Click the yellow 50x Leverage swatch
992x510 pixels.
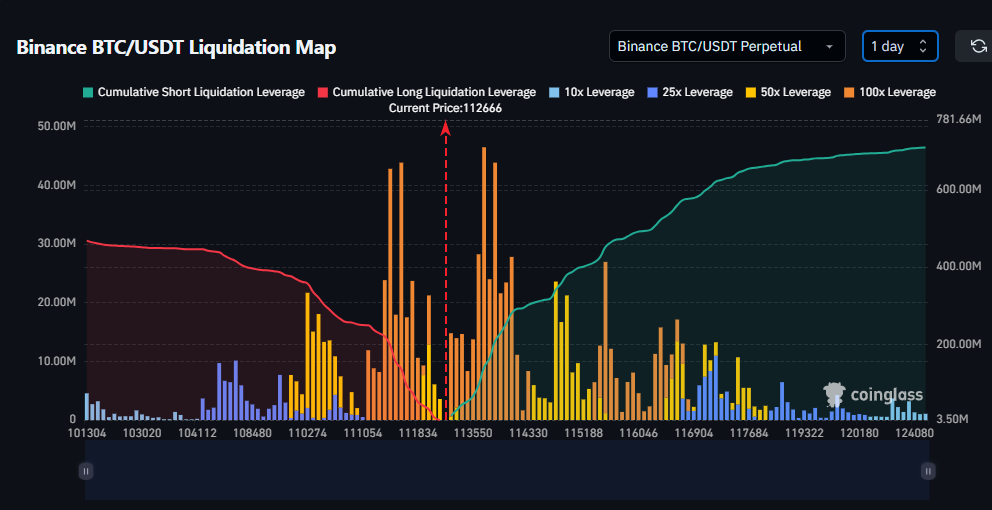[x=750, y=92]
